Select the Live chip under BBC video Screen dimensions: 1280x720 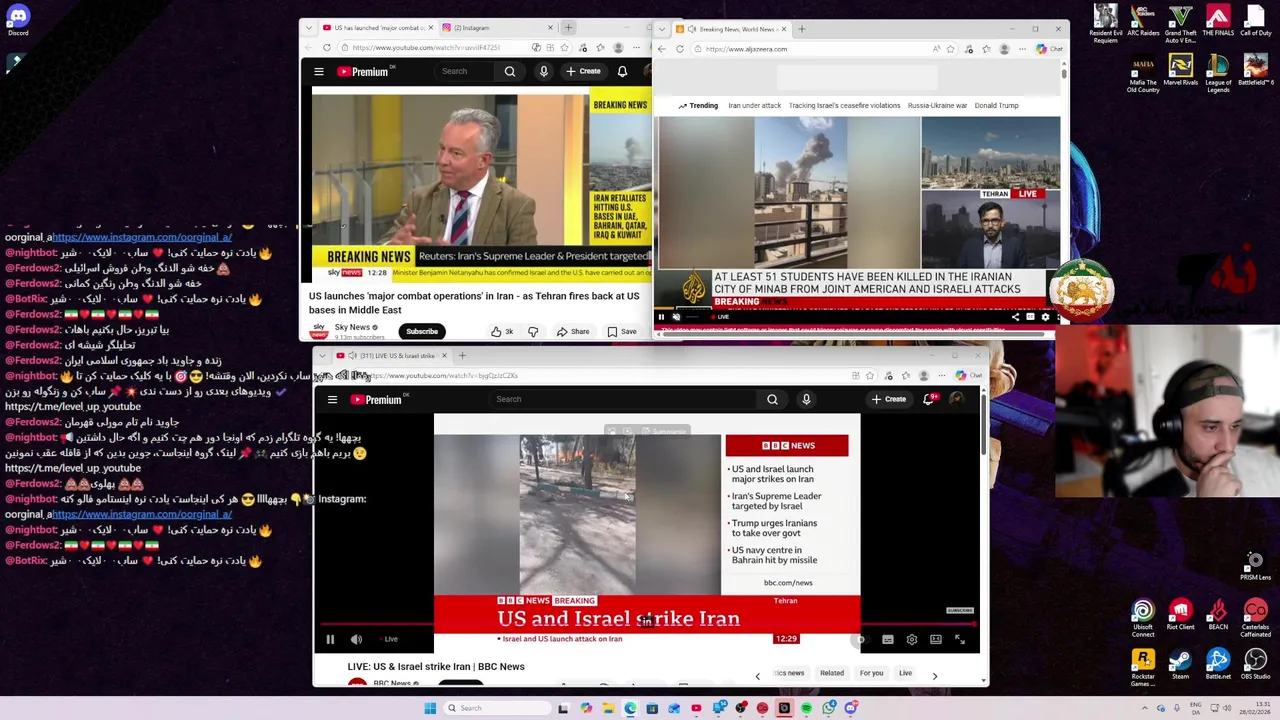(905, 673)
